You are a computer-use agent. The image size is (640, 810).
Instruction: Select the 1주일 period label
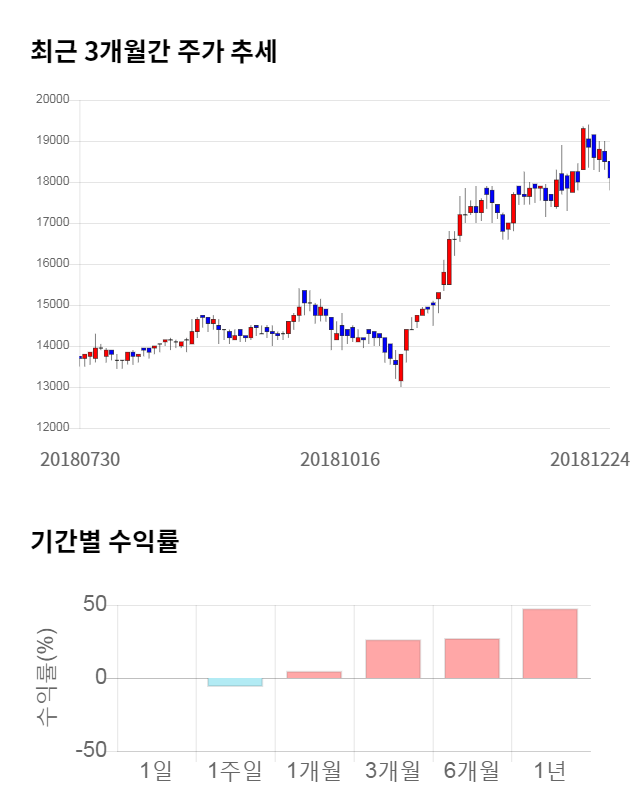coord(235,771)
